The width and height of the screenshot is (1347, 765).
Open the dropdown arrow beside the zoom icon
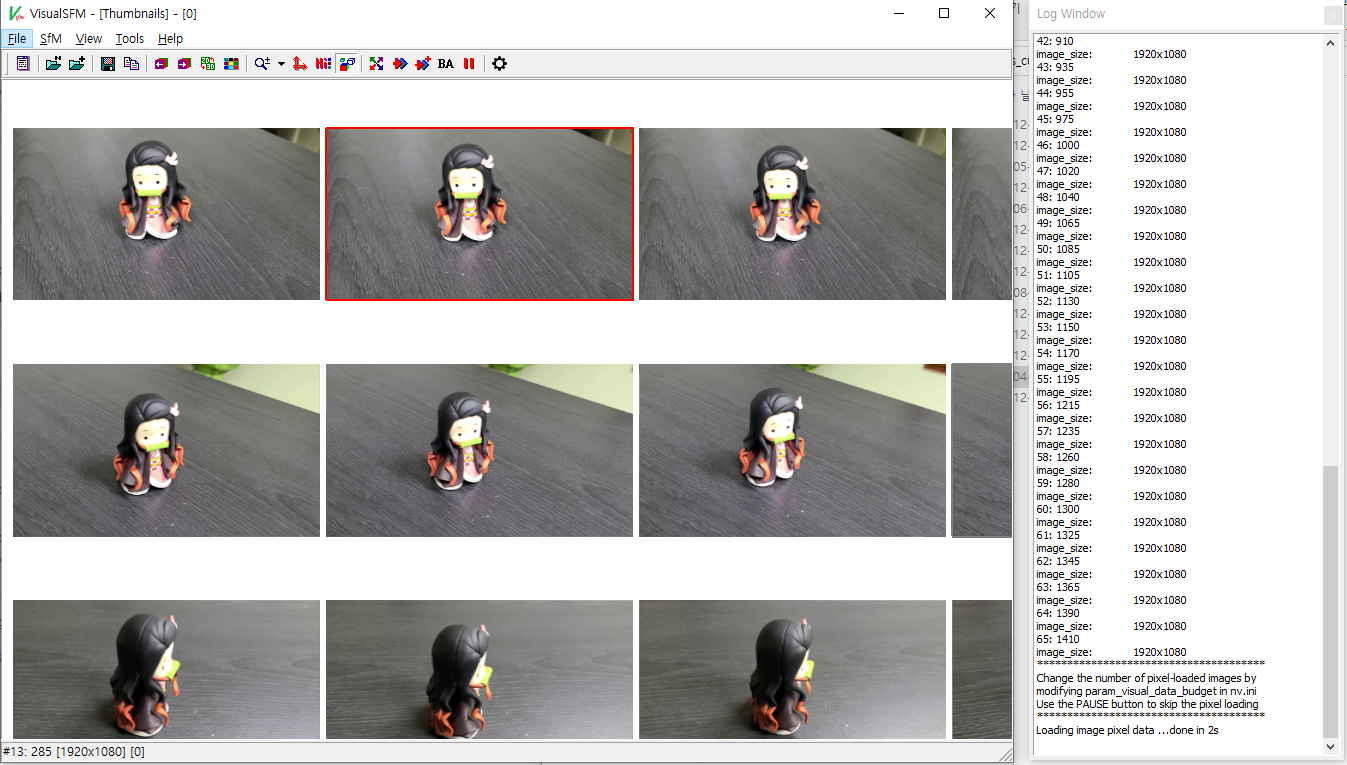tap(281, 63)
